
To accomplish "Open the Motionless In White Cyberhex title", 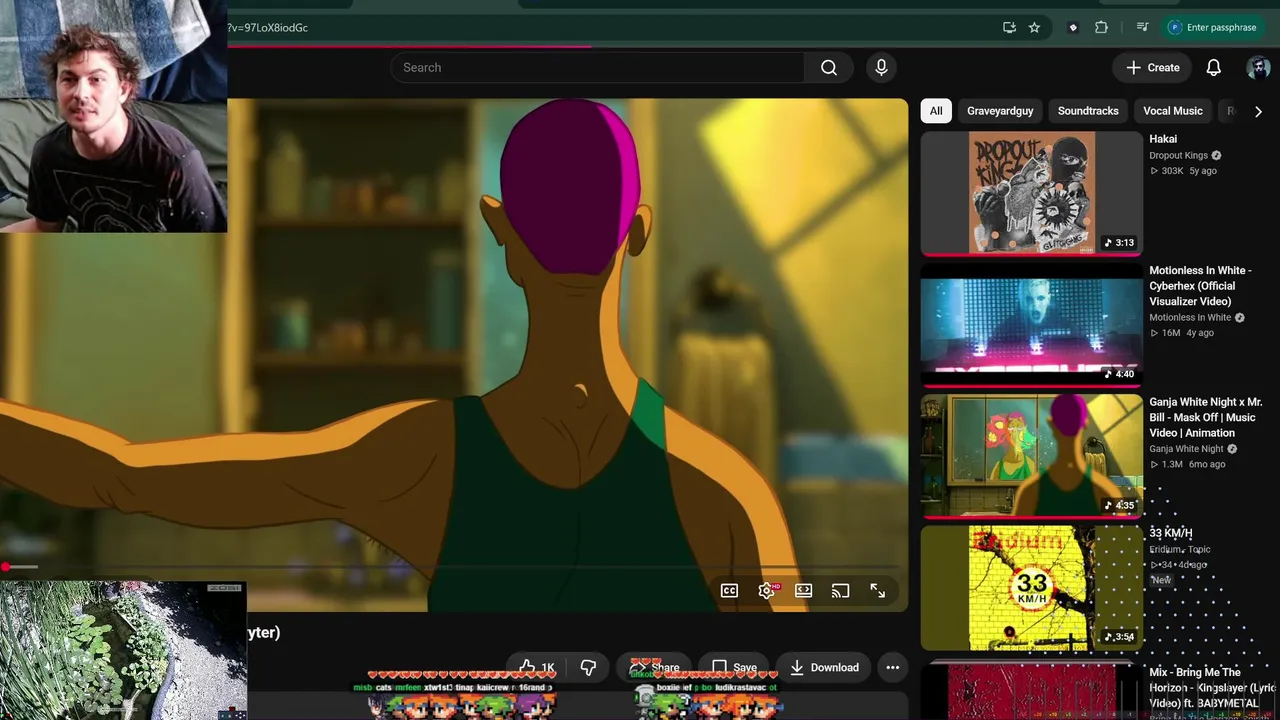I will pyautogui.click(x=1200, y=286).
